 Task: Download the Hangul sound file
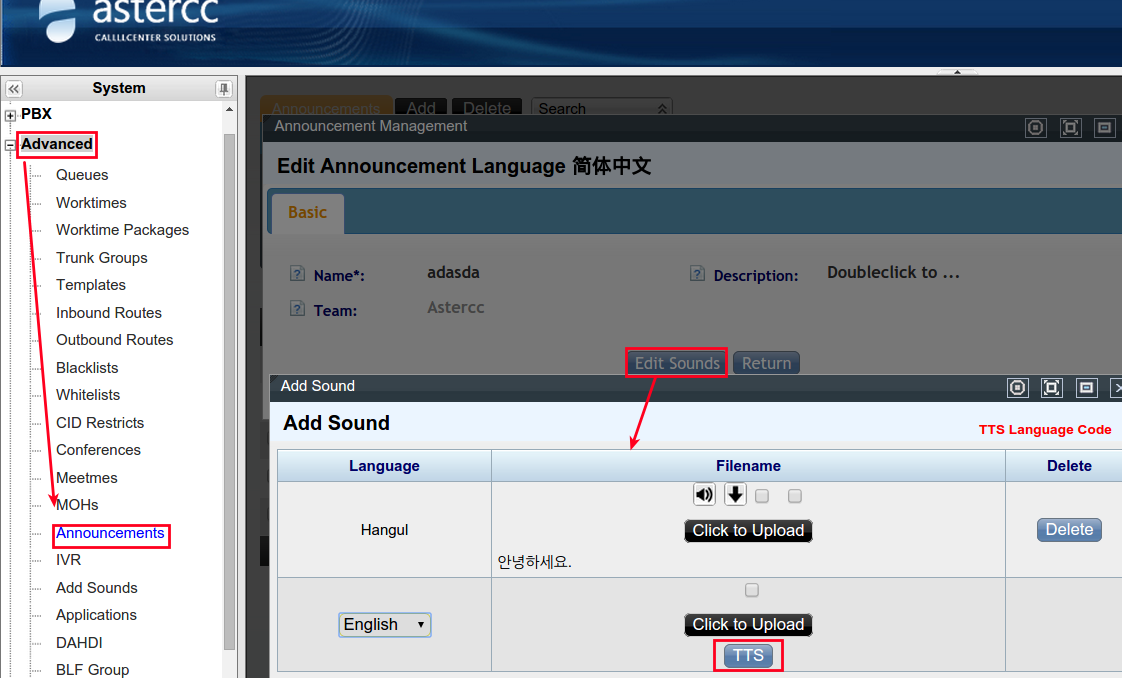click(735, 494)
